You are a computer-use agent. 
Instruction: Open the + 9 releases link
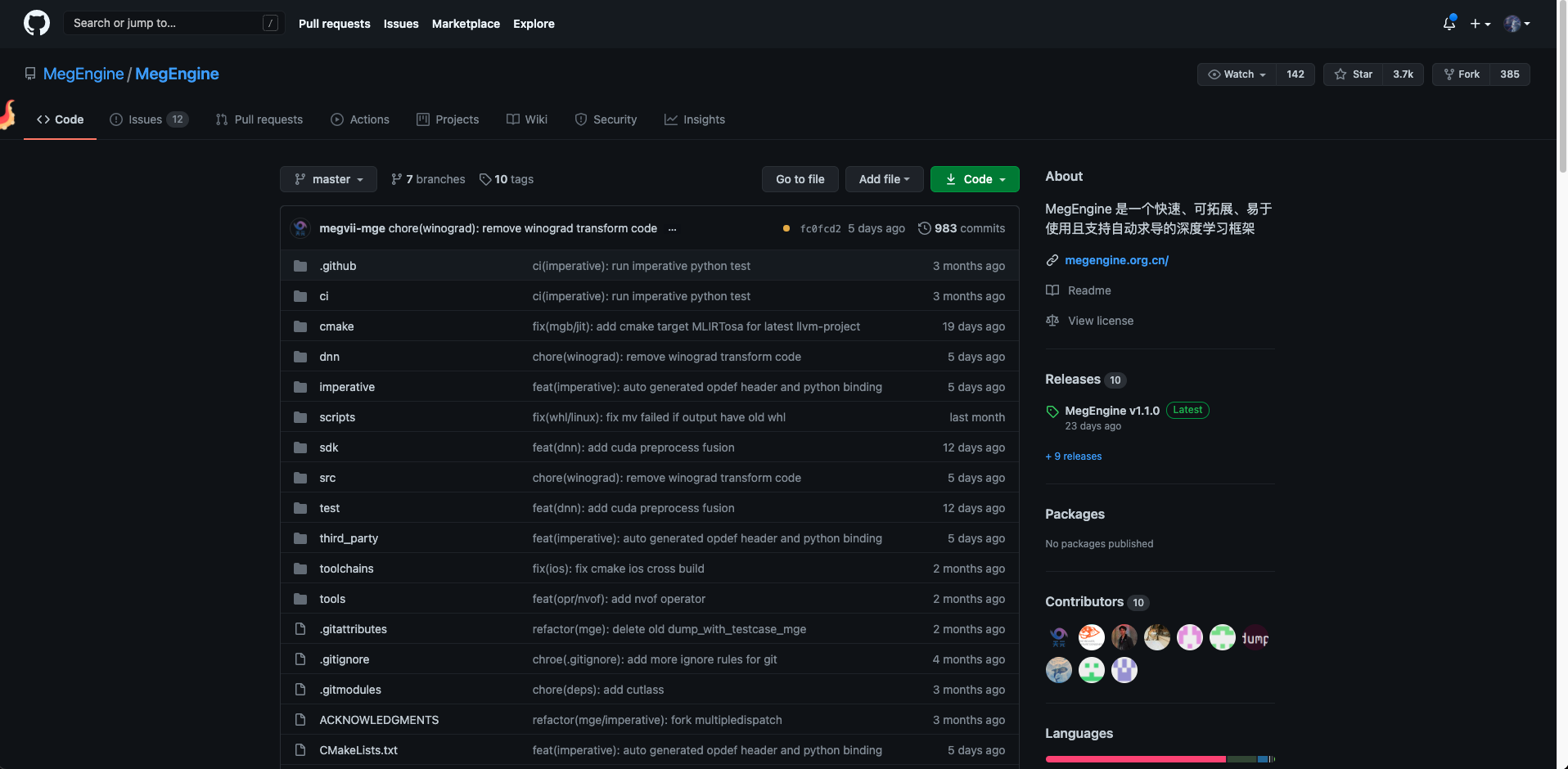[1074, 456]
